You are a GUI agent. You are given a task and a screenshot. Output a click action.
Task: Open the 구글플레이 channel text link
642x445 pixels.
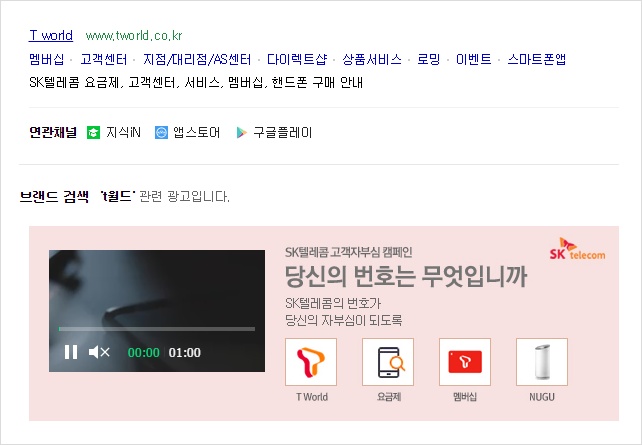(x=283, y=133)
